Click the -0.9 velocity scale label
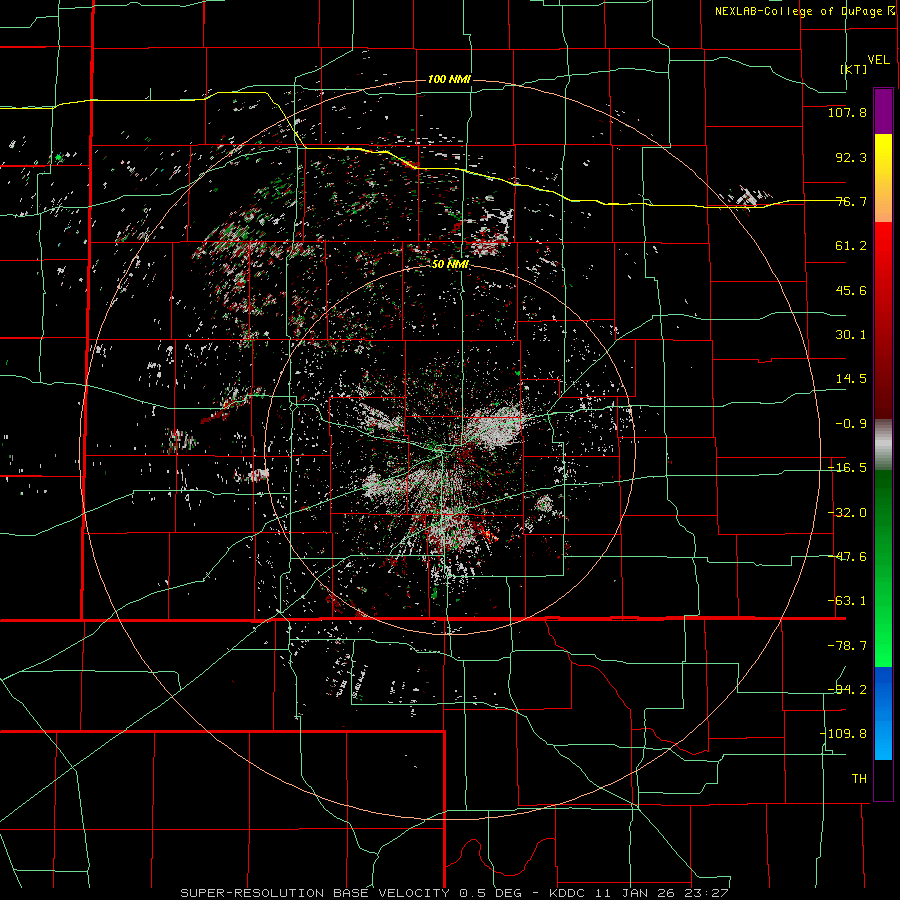 pos(851,424)
